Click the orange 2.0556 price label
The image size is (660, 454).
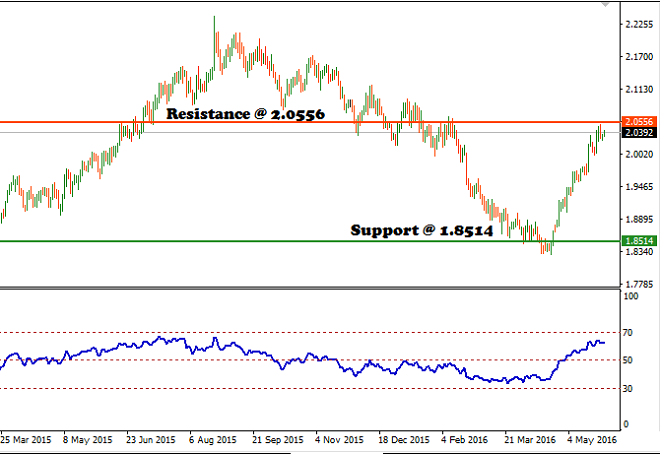[x=639, y=122]
